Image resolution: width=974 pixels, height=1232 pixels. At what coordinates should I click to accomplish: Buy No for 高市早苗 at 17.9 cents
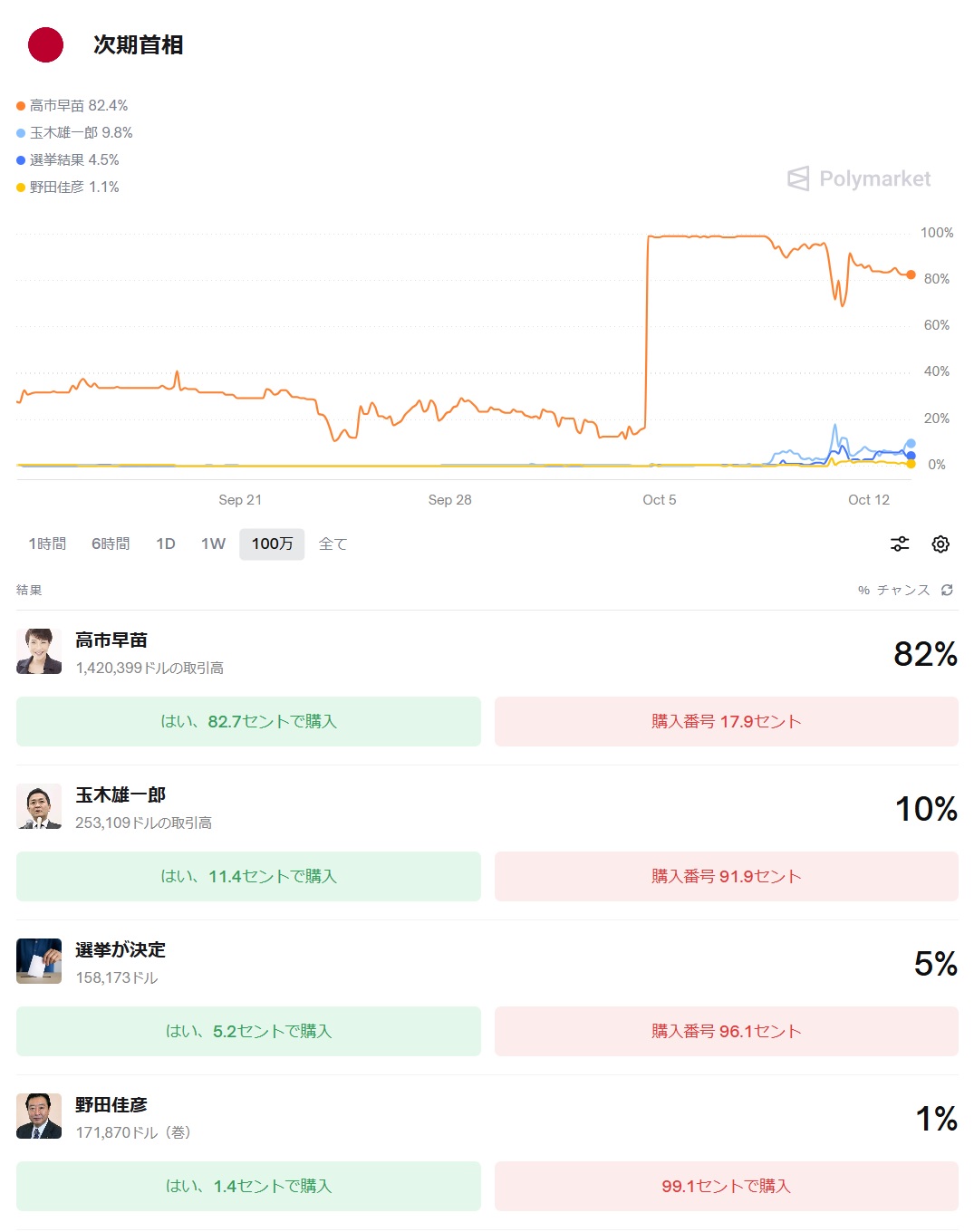click(726, 721)
